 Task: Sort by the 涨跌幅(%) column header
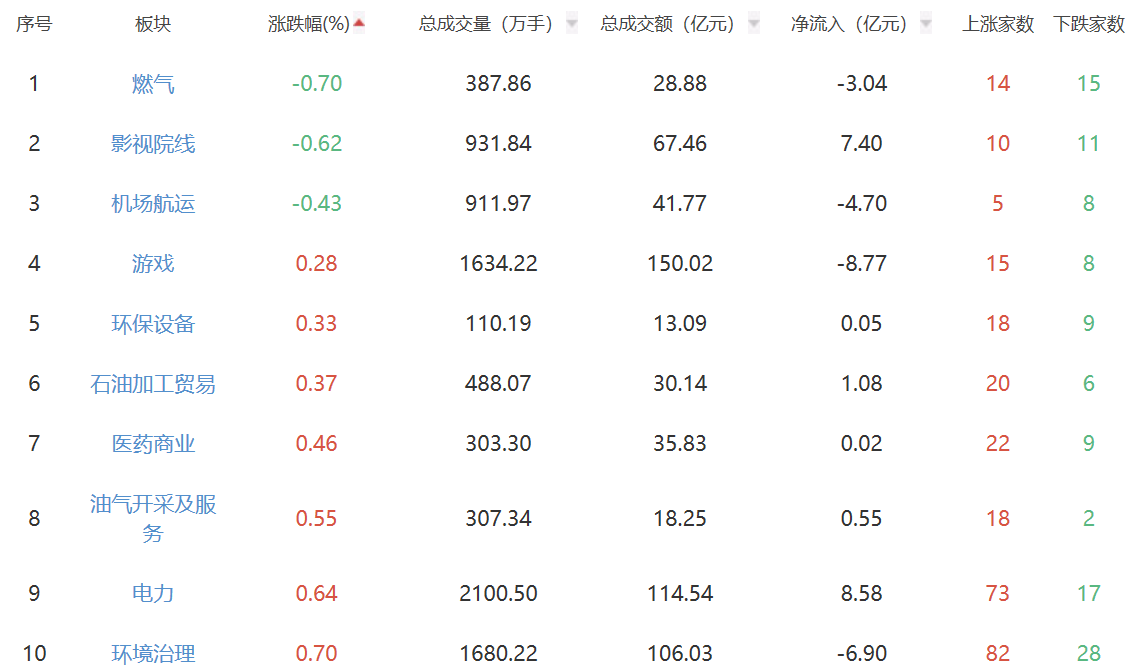(x=309, y=24)
